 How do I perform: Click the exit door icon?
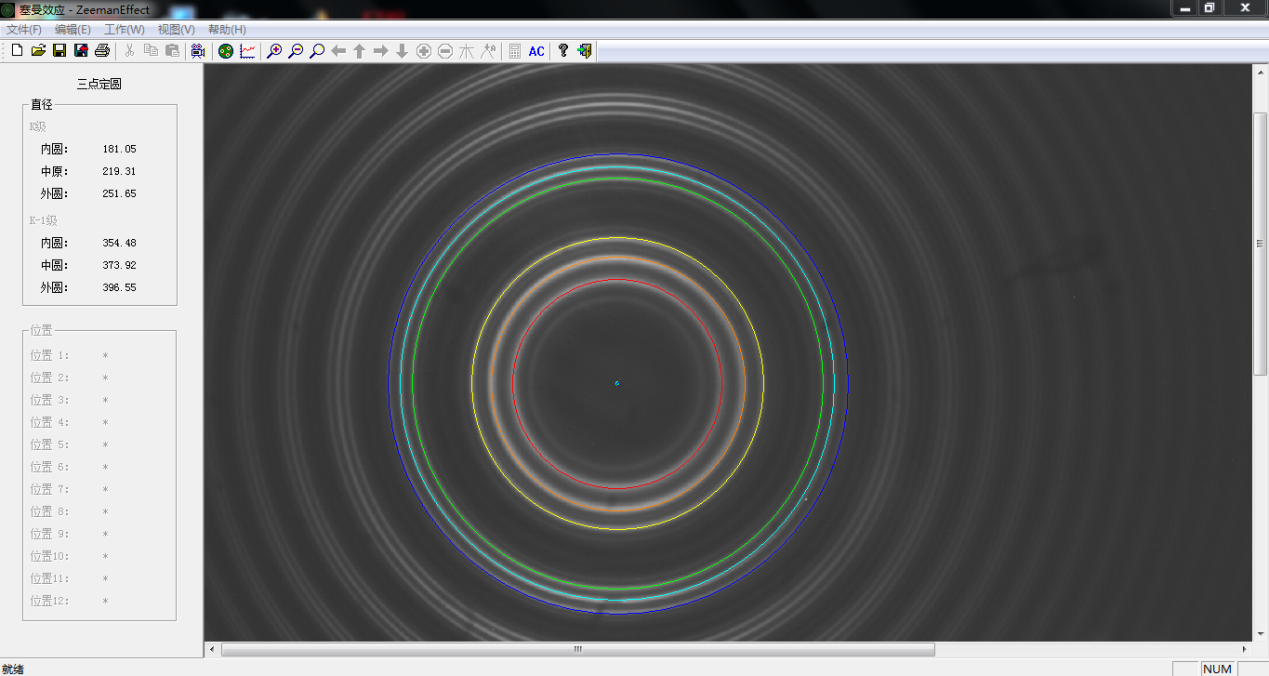(x=585, y=51)
